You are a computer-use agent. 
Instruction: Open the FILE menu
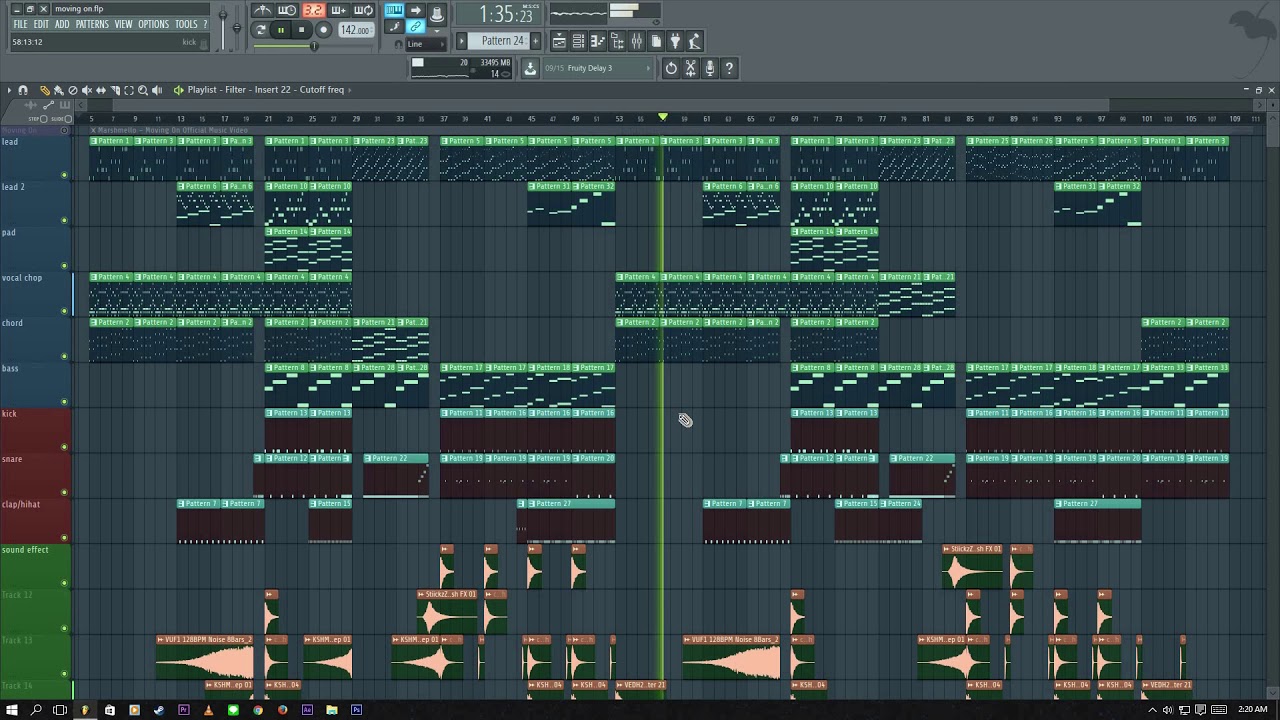click(20, 24)
